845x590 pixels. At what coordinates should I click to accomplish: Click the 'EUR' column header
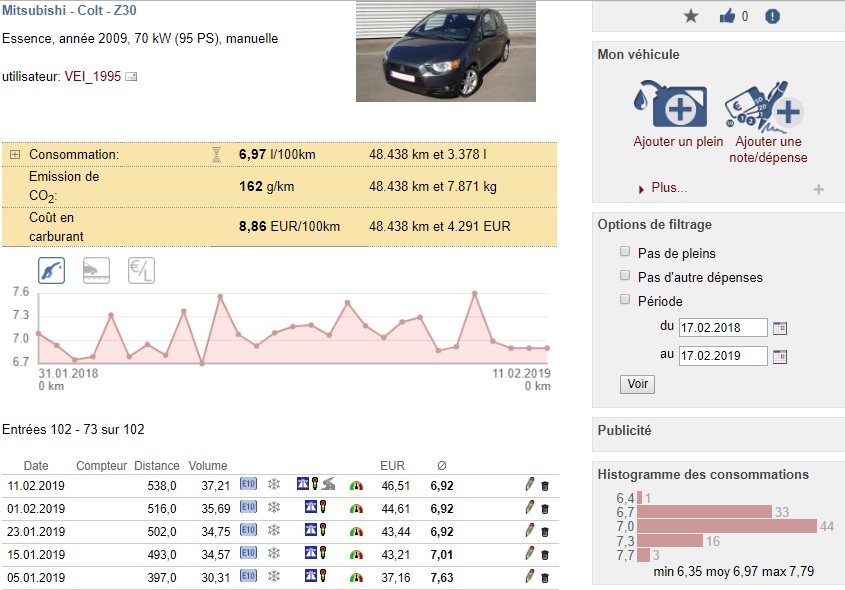(392, 466)
